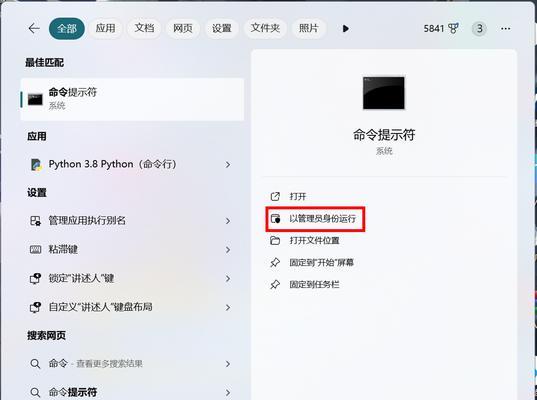The height and width of the screenshot is (400, 537).
Task: Open the bottom 命令提示符 web search suggestion
Action: pos(133,392)
